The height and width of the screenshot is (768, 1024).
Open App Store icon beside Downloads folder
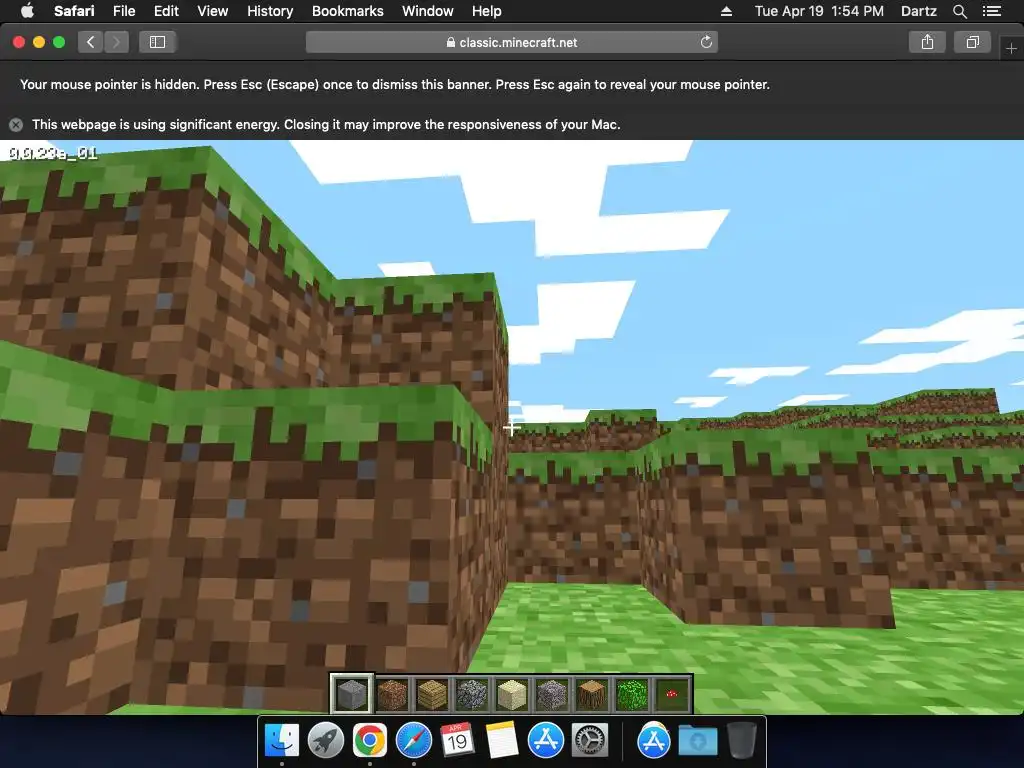[x=654, y=741]
